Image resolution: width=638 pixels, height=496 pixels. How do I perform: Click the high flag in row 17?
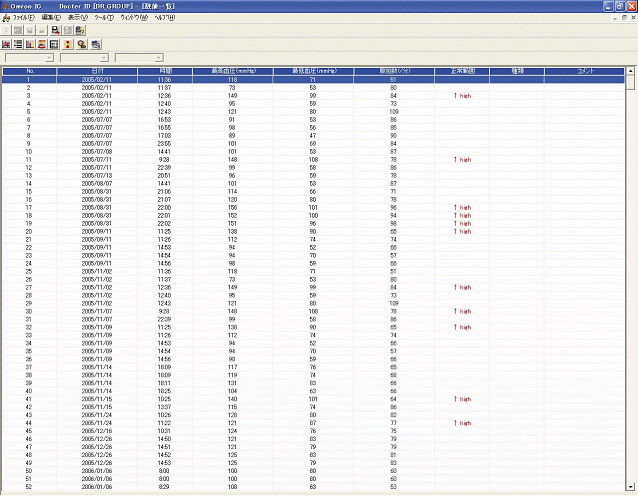(x=462, y=208)
